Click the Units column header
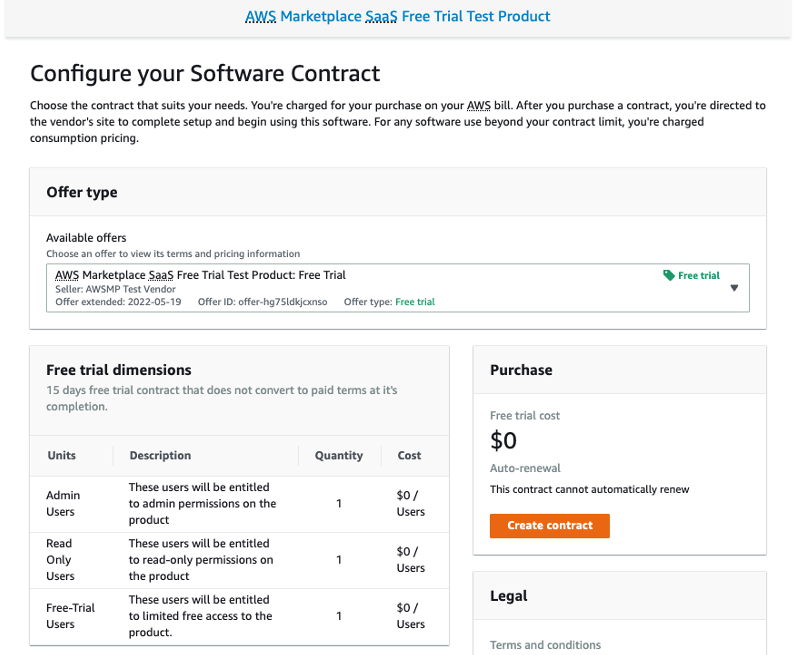Viewport: 793px width, 655px height. (x=62, y=455)
